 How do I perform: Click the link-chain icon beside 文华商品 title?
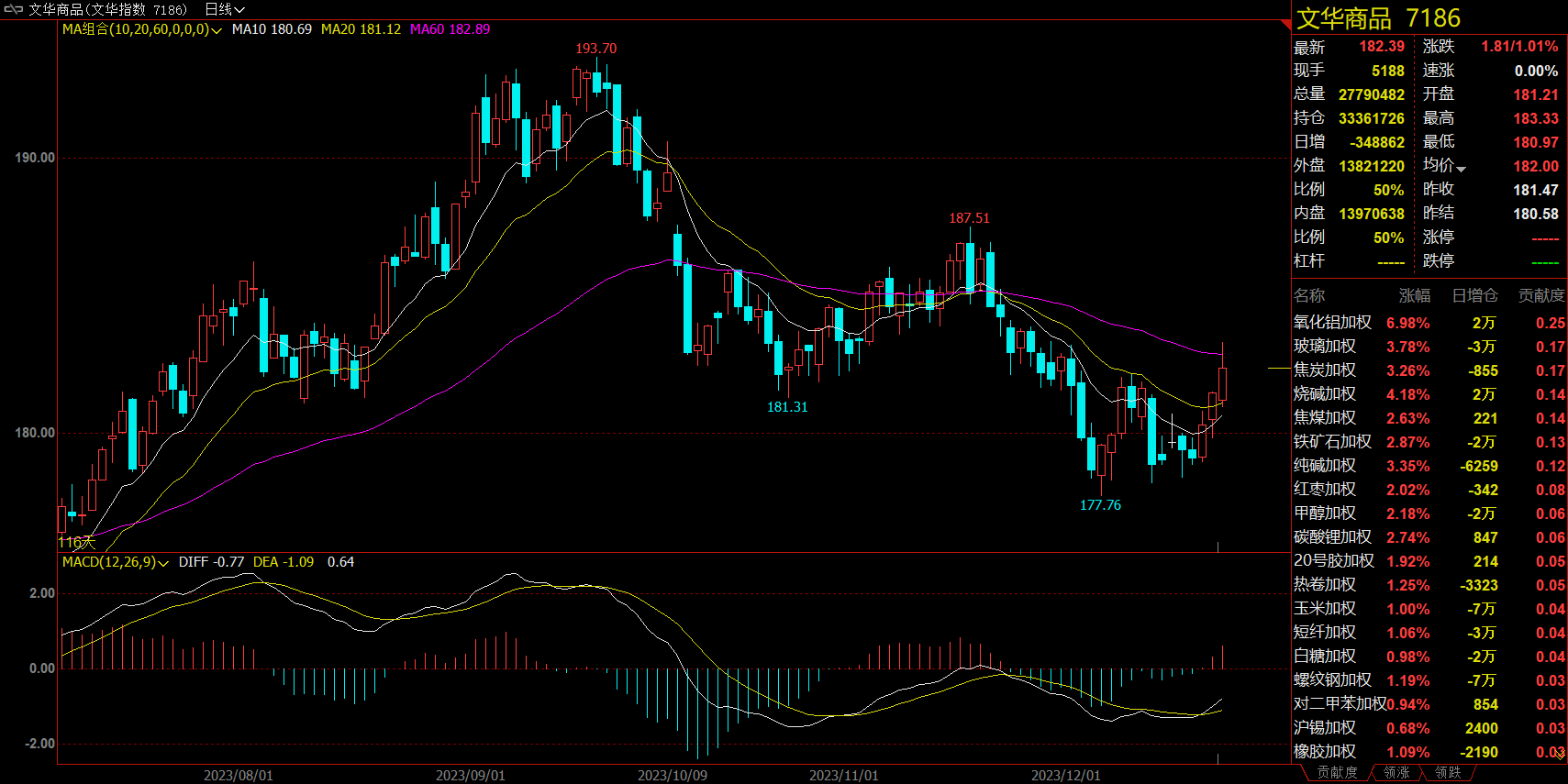(13, 9)
